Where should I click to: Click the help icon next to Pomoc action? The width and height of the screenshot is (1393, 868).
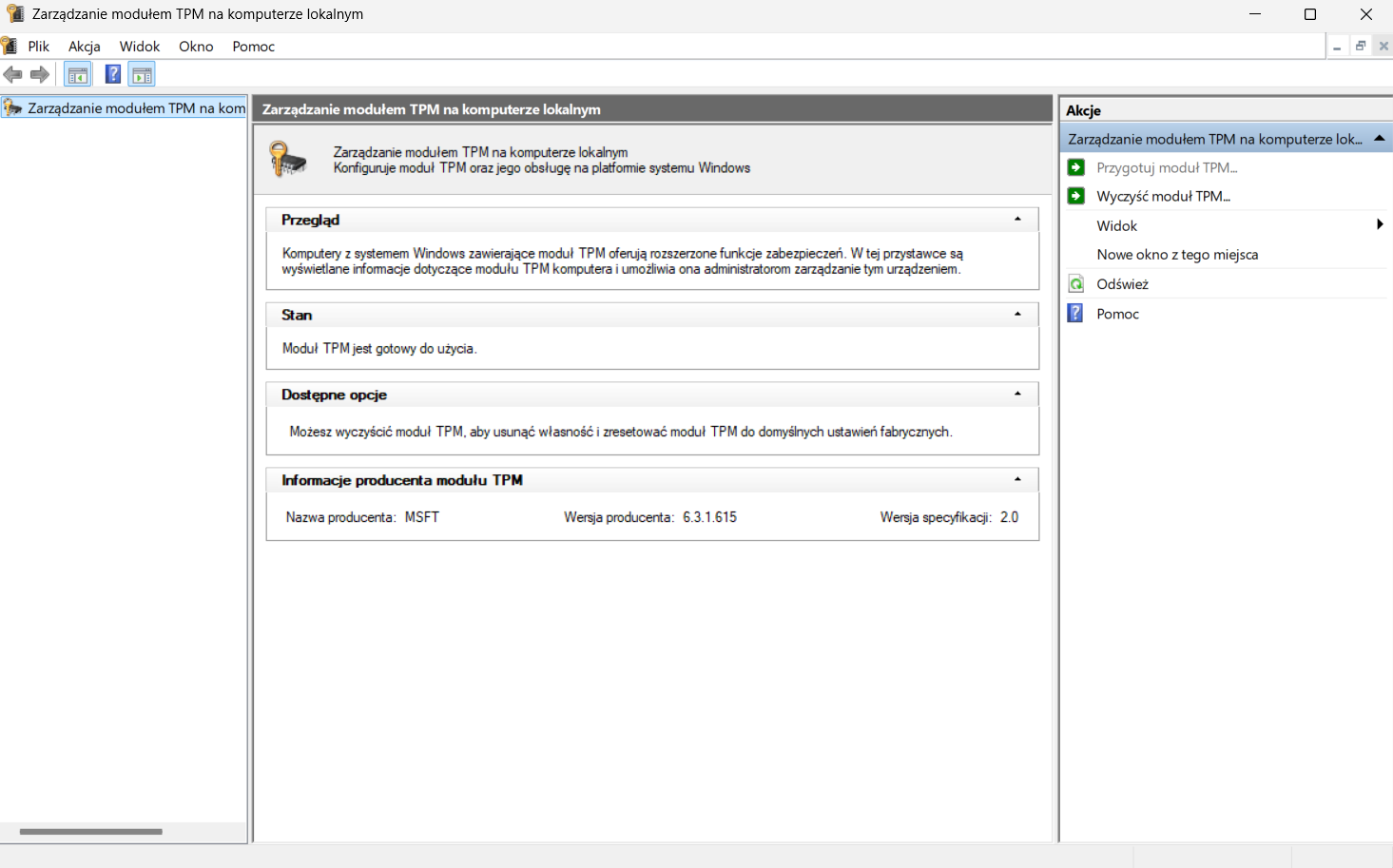point(1075,313)
